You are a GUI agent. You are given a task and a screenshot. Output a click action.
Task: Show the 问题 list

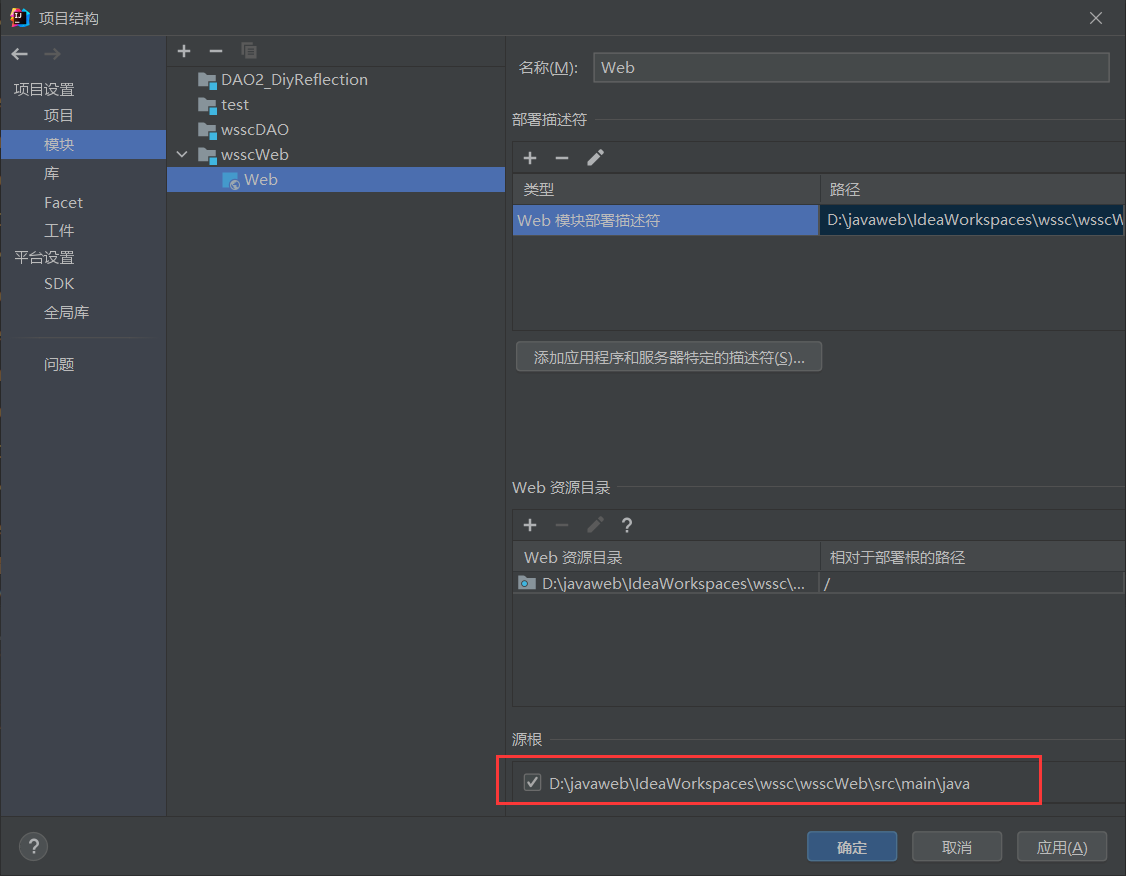59,364
